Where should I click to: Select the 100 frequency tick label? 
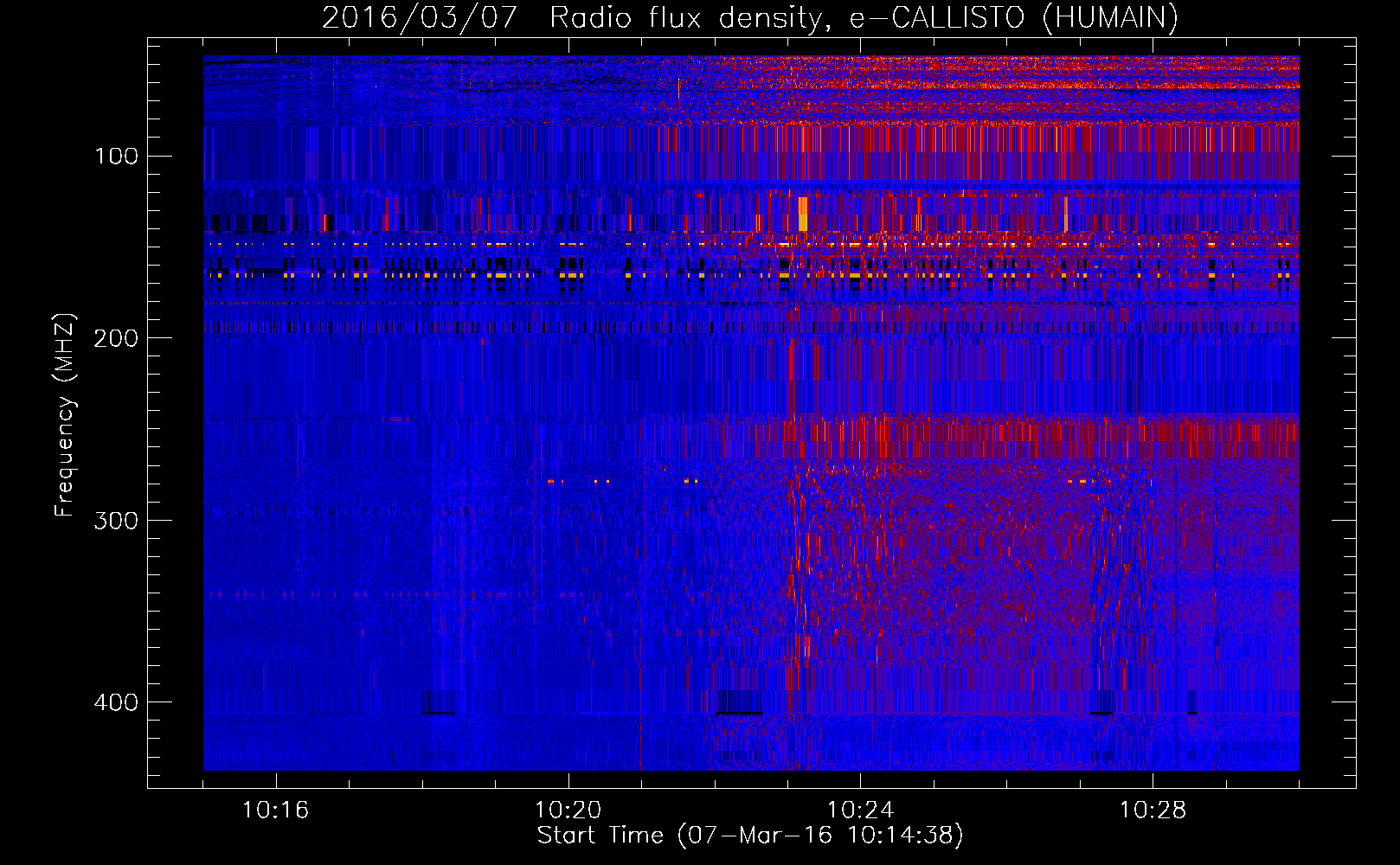(116, 156)
